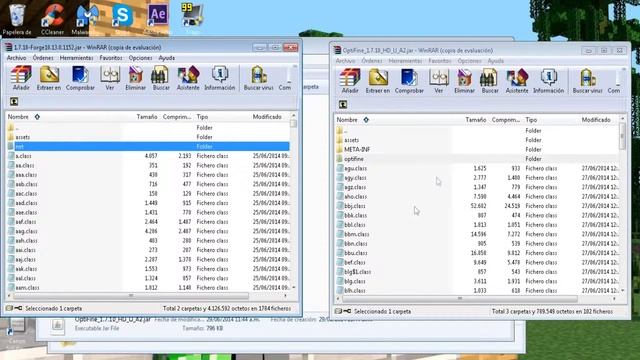Open Órdenes menu in Forge window
This screenshot has width=640, height=360.
[x=43, y=58]
